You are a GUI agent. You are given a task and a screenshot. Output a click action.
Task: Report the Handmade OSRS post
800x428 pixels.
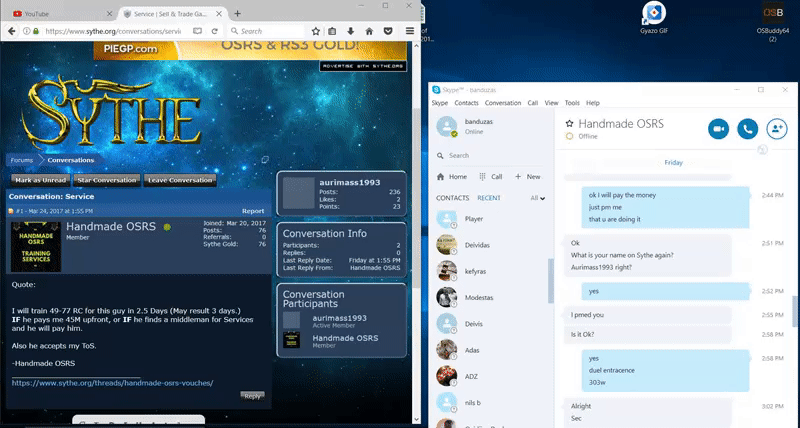click(x=253, y=211)
